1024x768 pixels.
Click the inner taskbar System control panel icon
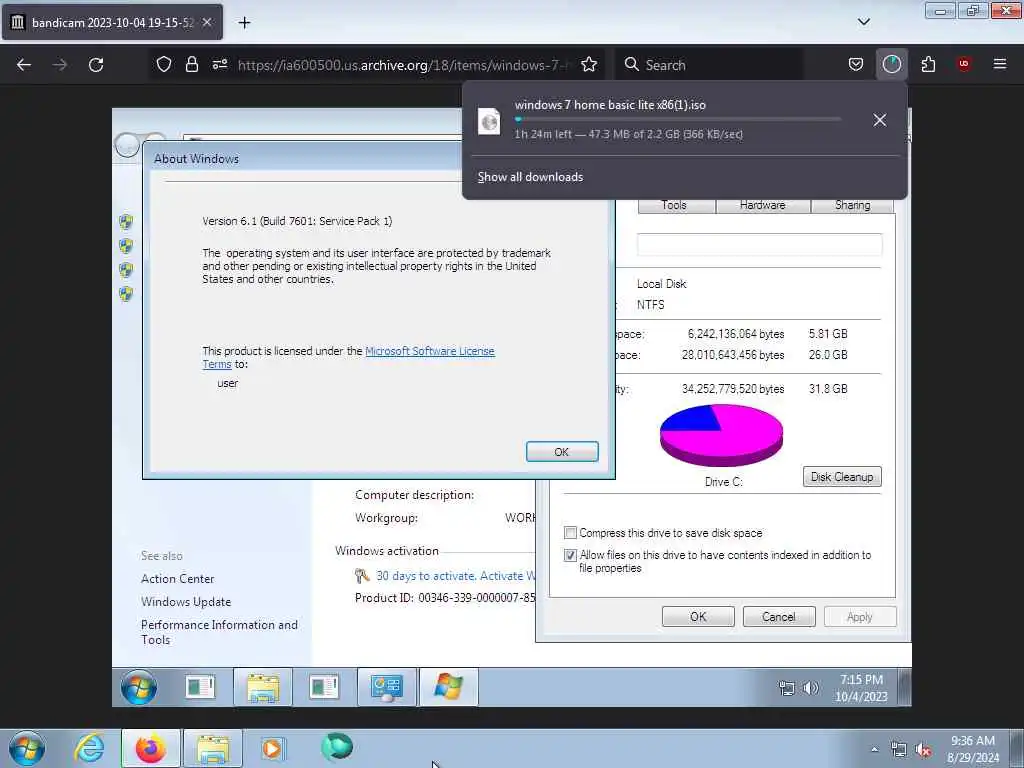point(386,688)
